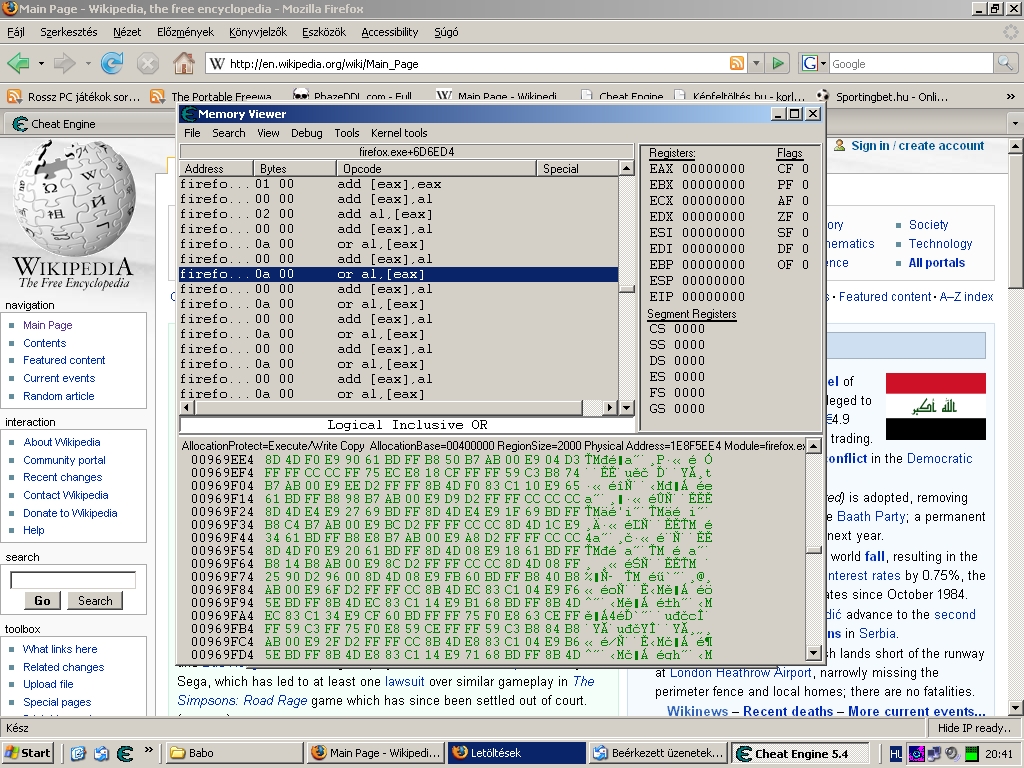The width and height of the screenshot is (1024, 768).
Task: Open the back history dropdown arrow
Action: tap(41, 64)
